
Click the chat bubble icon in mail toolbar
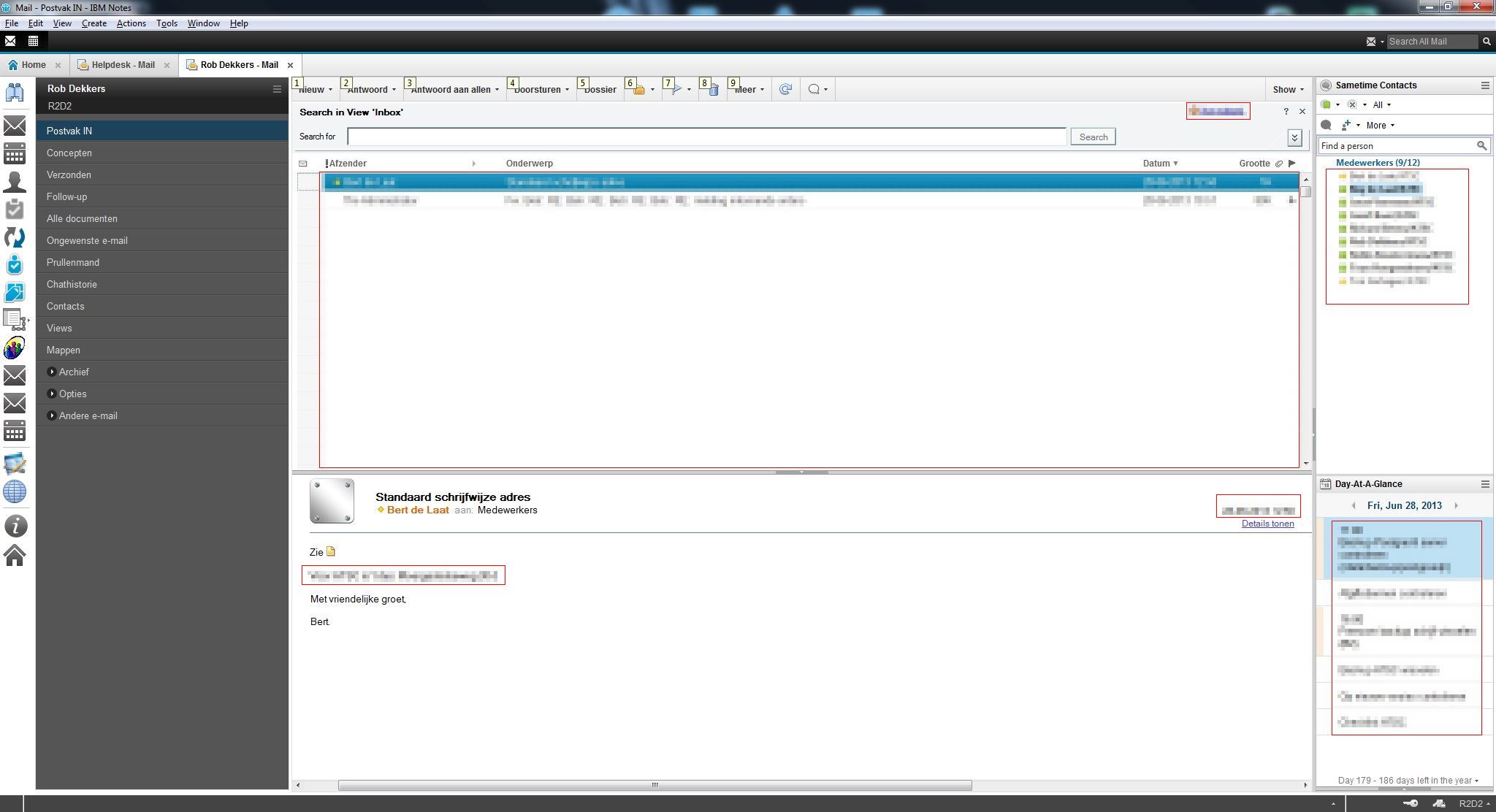click(814, 89)
